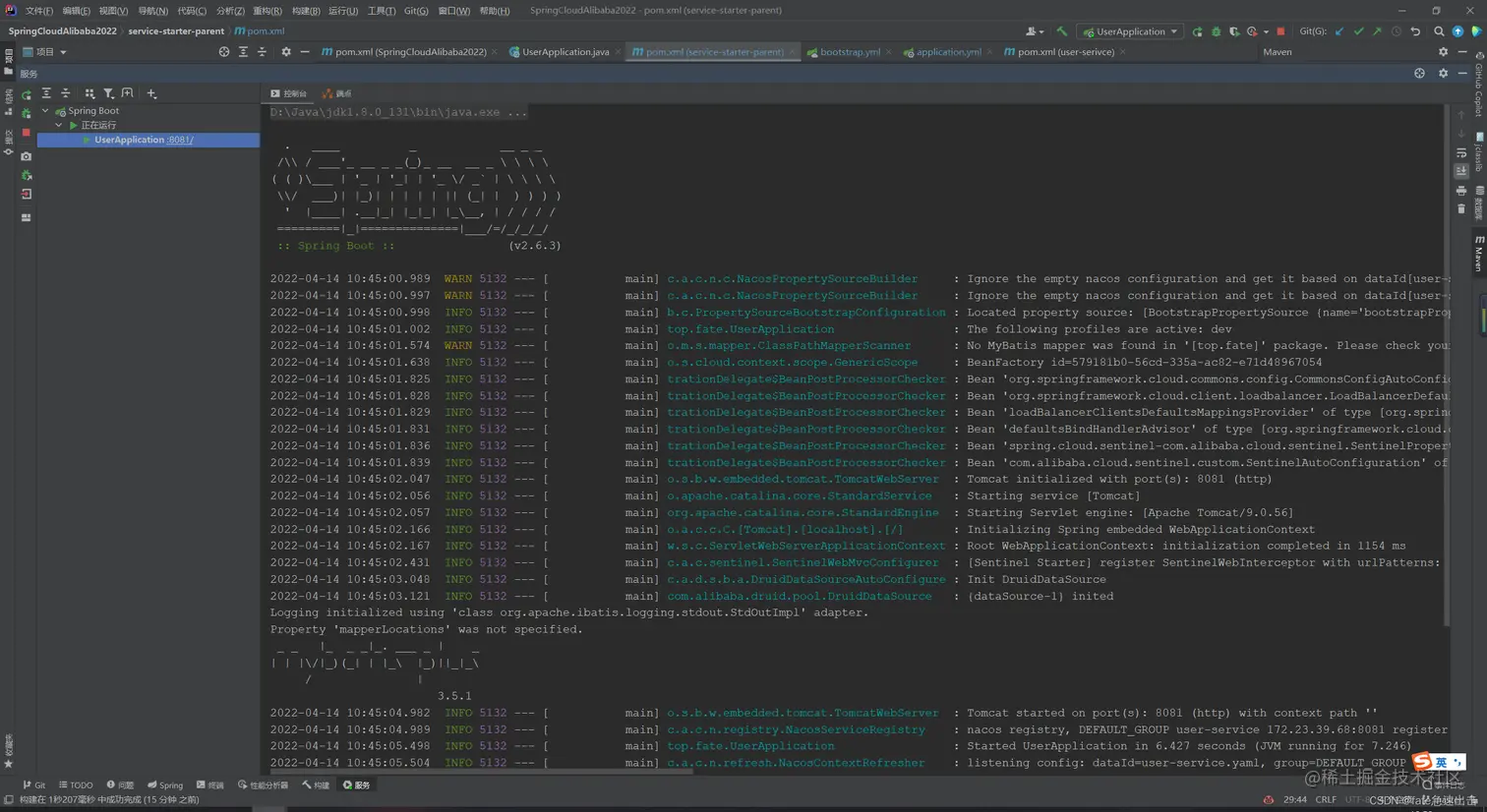Click the horizontal console scrollbar
Image resolution: width=1487 pixels, height=812 pixels.
480,773
